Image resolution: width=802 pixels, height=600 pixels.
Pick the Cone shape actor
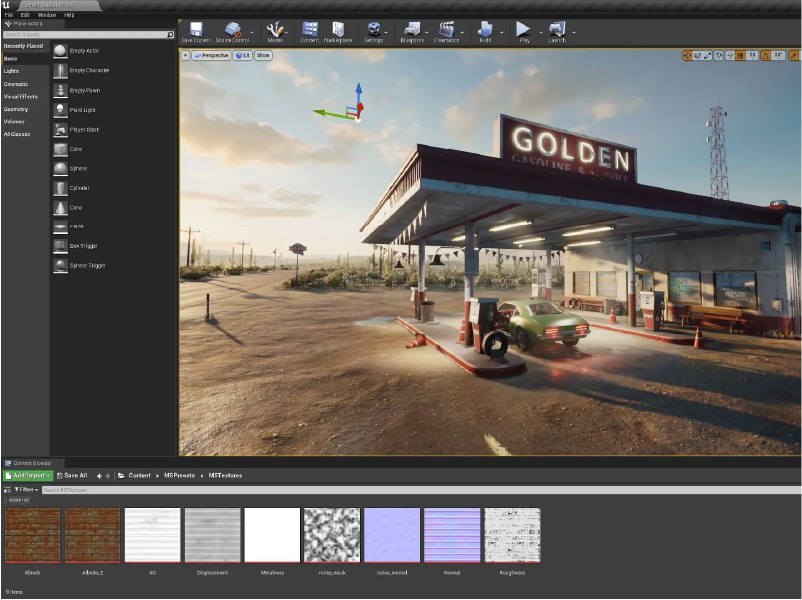click(x=68, y=207)
